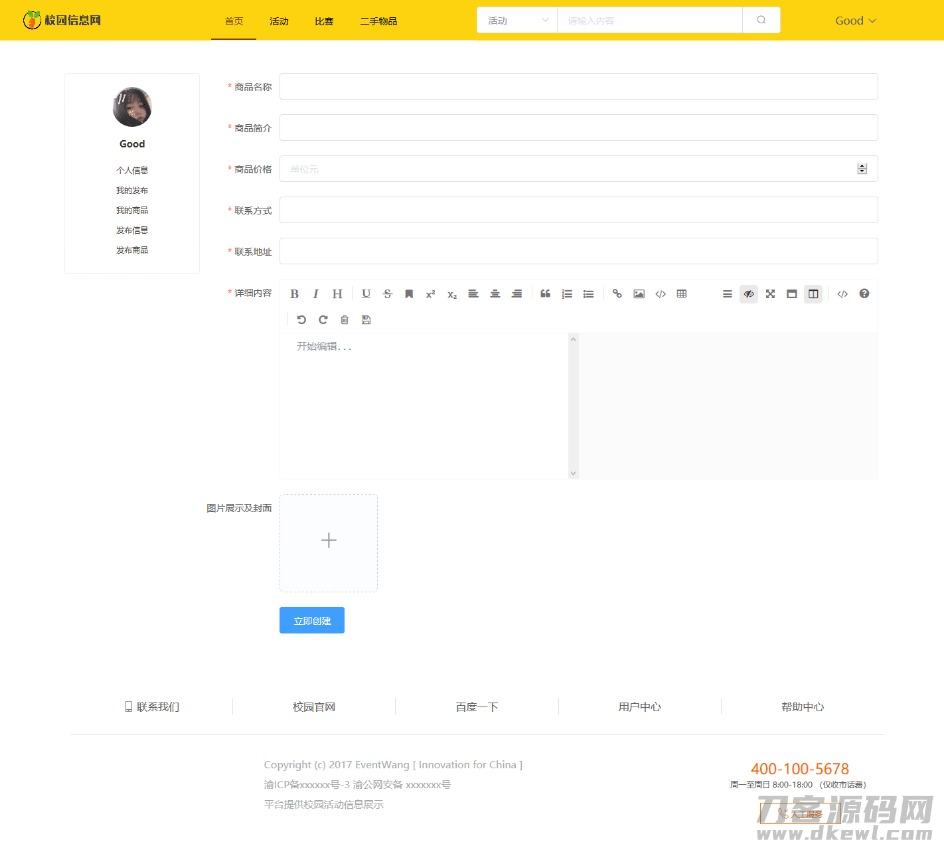Select the 比赛 navigation item
This screenshot has width=944, height=846.
[323, 20]
